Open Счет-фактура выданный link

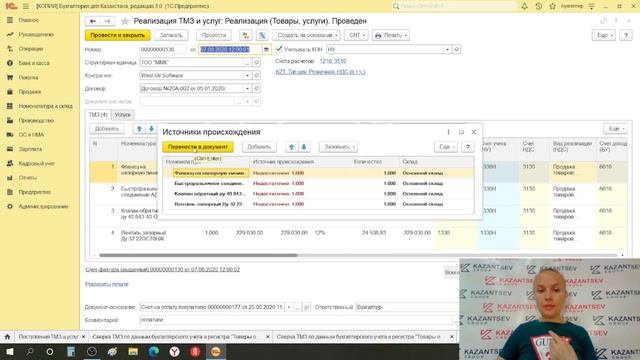pyautogui.click(x=162, y=270)
